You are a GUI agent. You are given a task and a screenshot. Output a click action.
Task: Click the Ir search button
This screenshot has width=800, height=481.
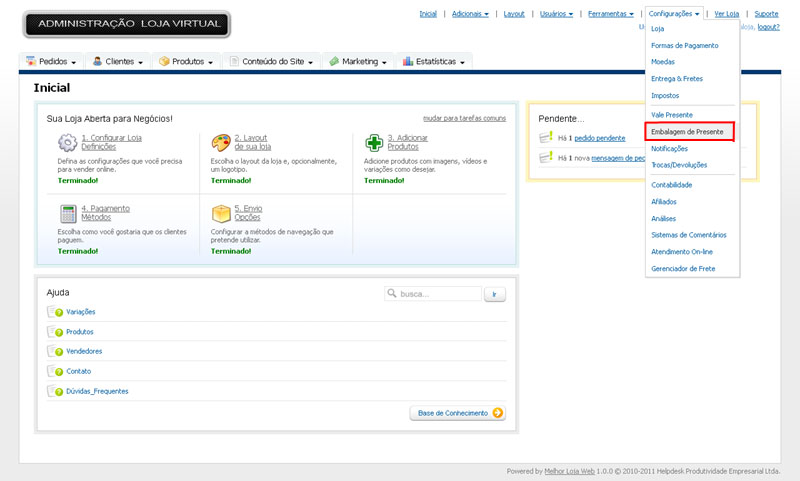click(x=494, y=294)
